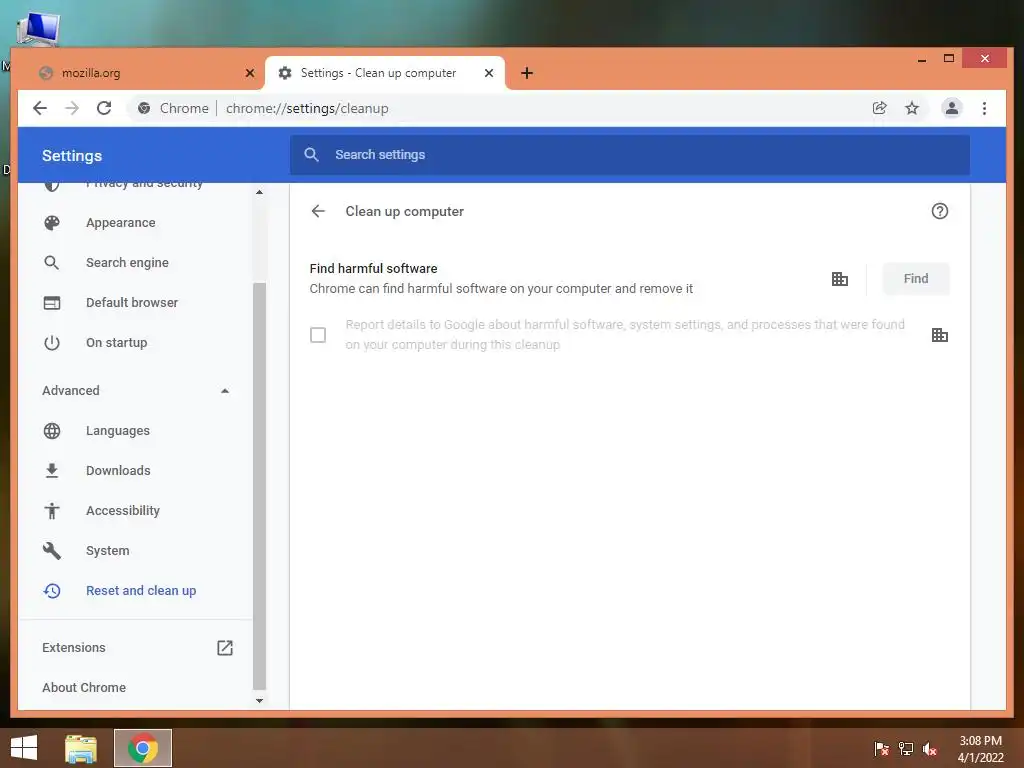This screenshot has height=768, width=1024.
Task: Click the muted volume tray icon
Action: pos(930,749)
